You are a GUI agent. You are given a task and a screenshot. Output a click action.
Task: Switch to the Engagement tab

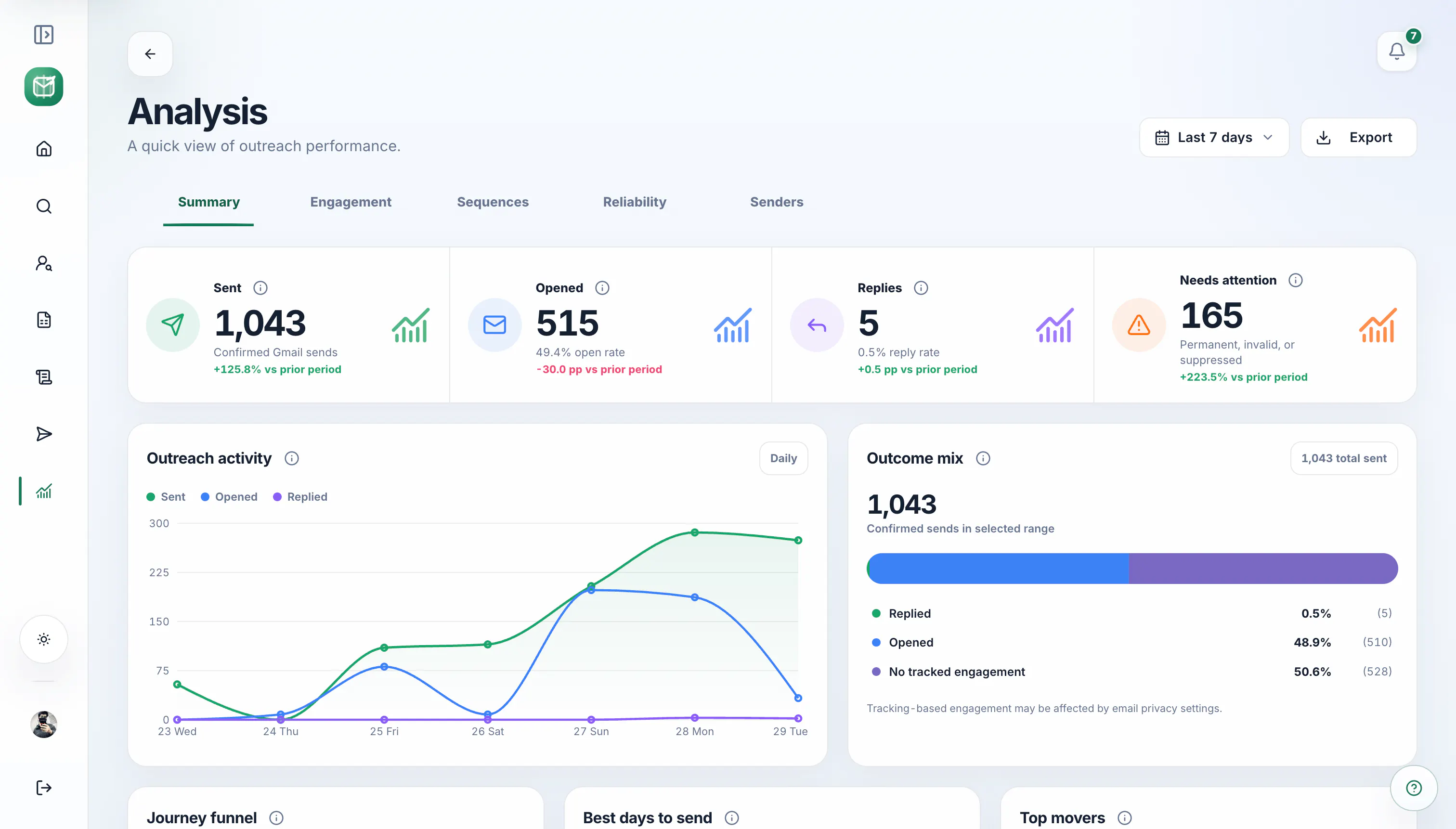coord(351,202)
